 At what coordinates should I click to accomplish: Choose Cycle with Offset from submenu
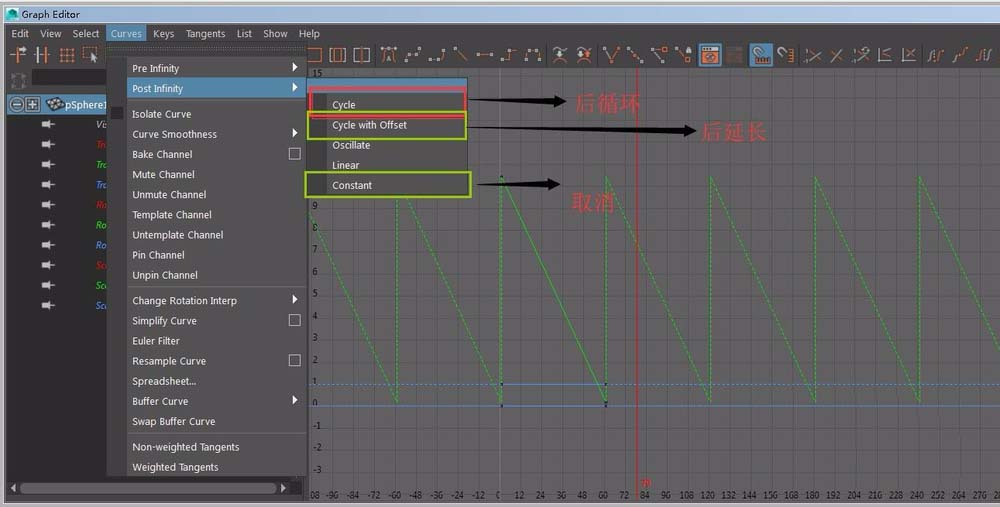(369, 125)
